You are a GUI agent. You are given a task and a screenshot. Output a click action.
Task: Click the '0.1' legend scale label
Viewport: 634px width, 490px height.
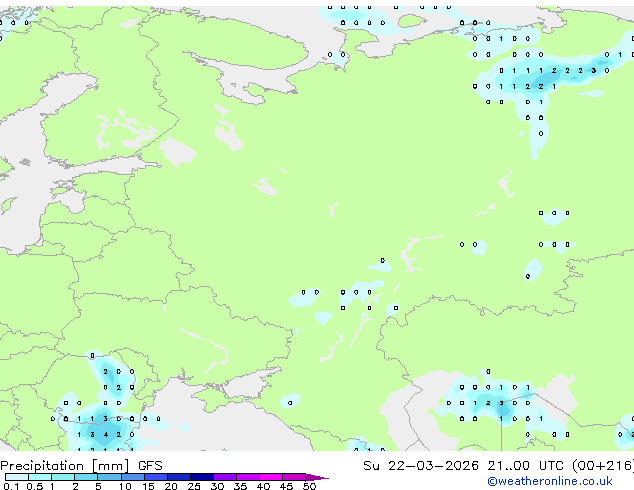pyautogui.click(x=11, y=486)
